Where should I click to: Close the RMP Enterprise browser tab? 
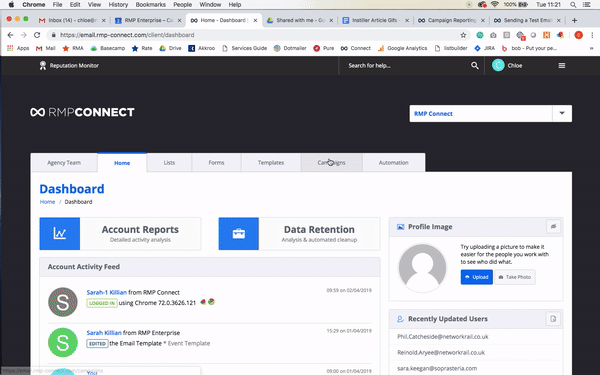pyautogui.click(x=179, y=20)
